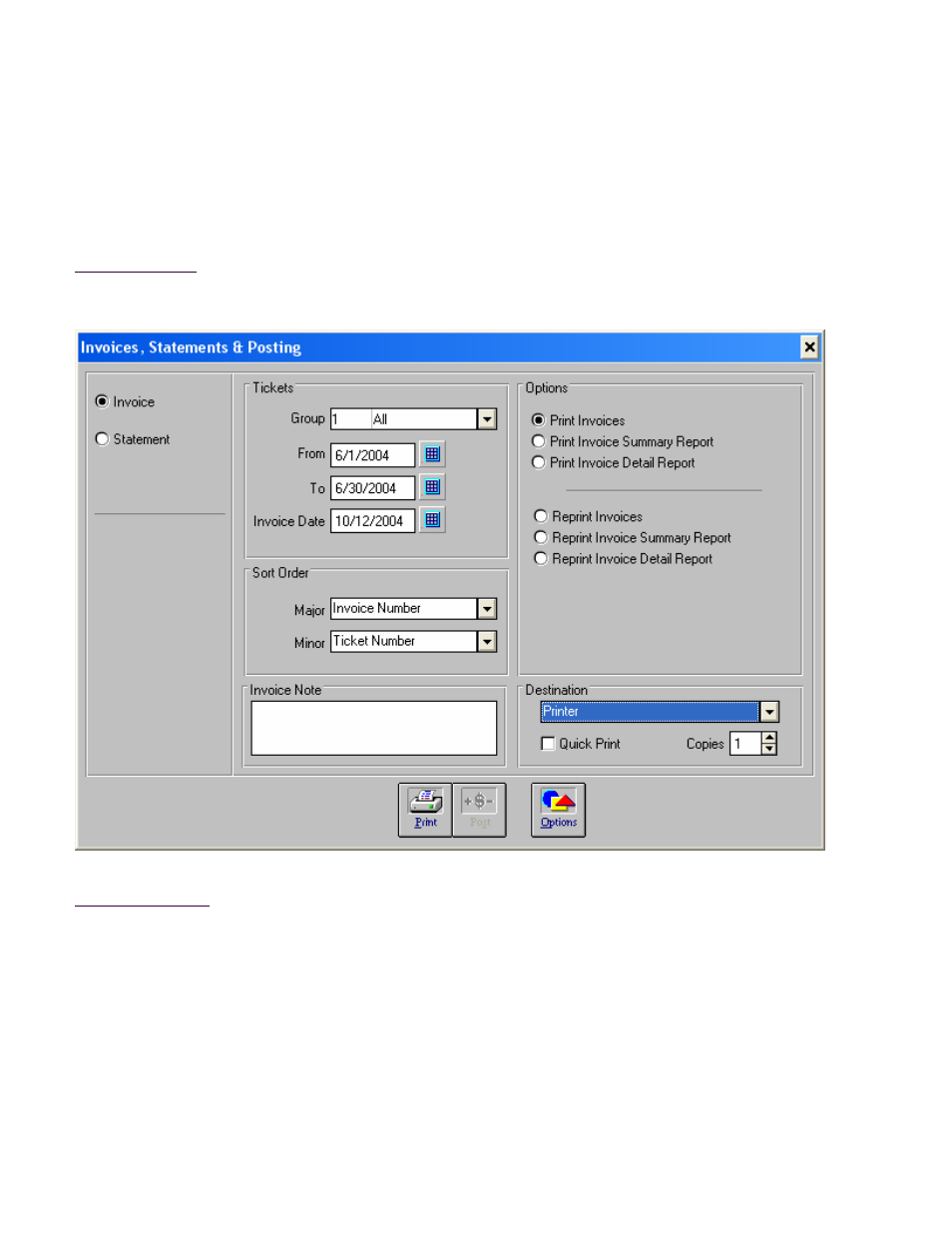The width and height of the screenshot is (952, 1233).
Task: Click the Post button with dollar icon
Action: 479,810
